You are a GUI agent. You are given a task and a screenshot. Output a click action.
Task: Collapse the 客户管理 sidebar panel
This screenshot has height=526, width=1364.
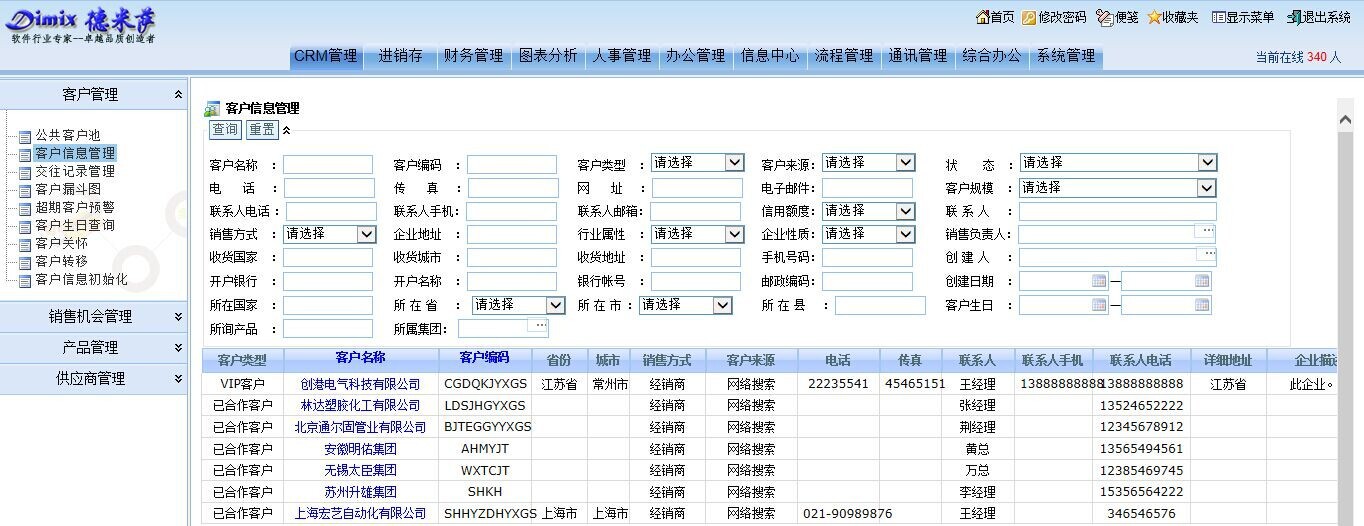[x=178, y=94]
